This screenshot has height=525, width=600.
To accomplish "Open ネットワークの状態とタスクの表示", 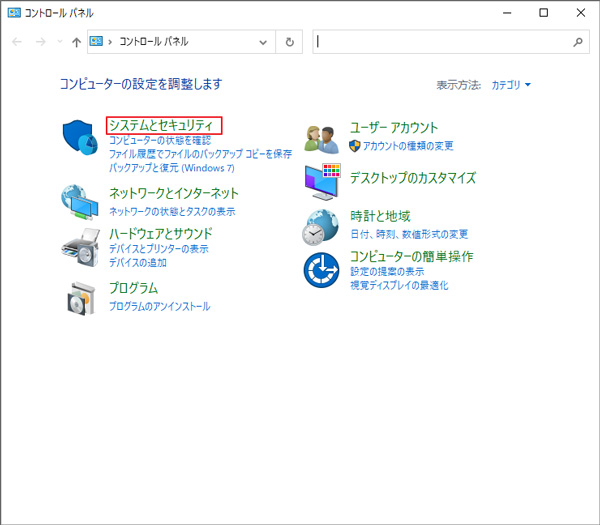I will (172, 211).
